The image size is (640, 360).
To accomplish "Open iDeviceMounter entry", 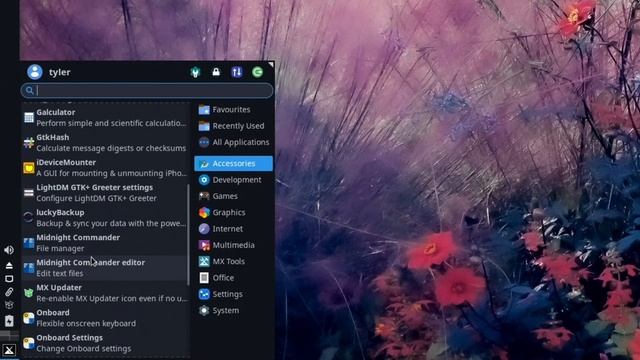I will 105,168.
